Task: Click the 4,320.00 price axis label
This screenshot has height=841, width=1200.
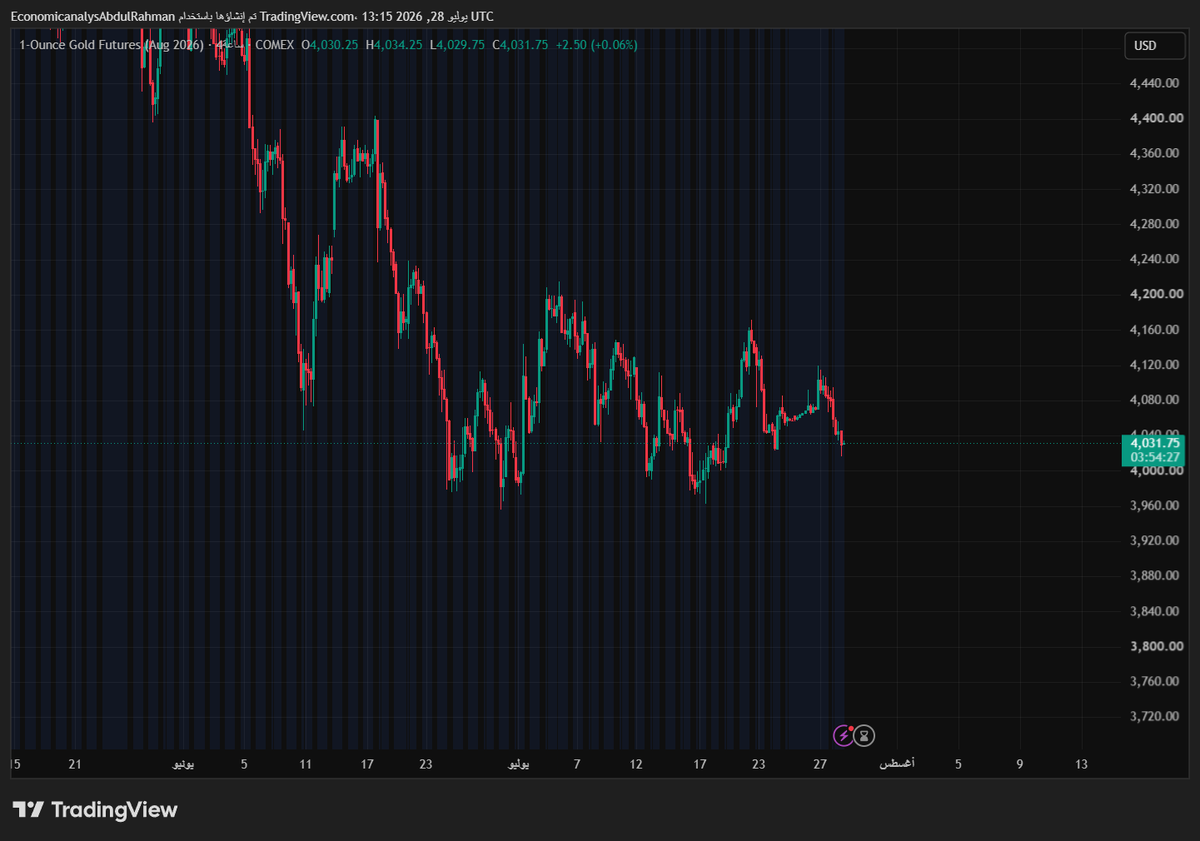Action: click(x=1154, y=189)
